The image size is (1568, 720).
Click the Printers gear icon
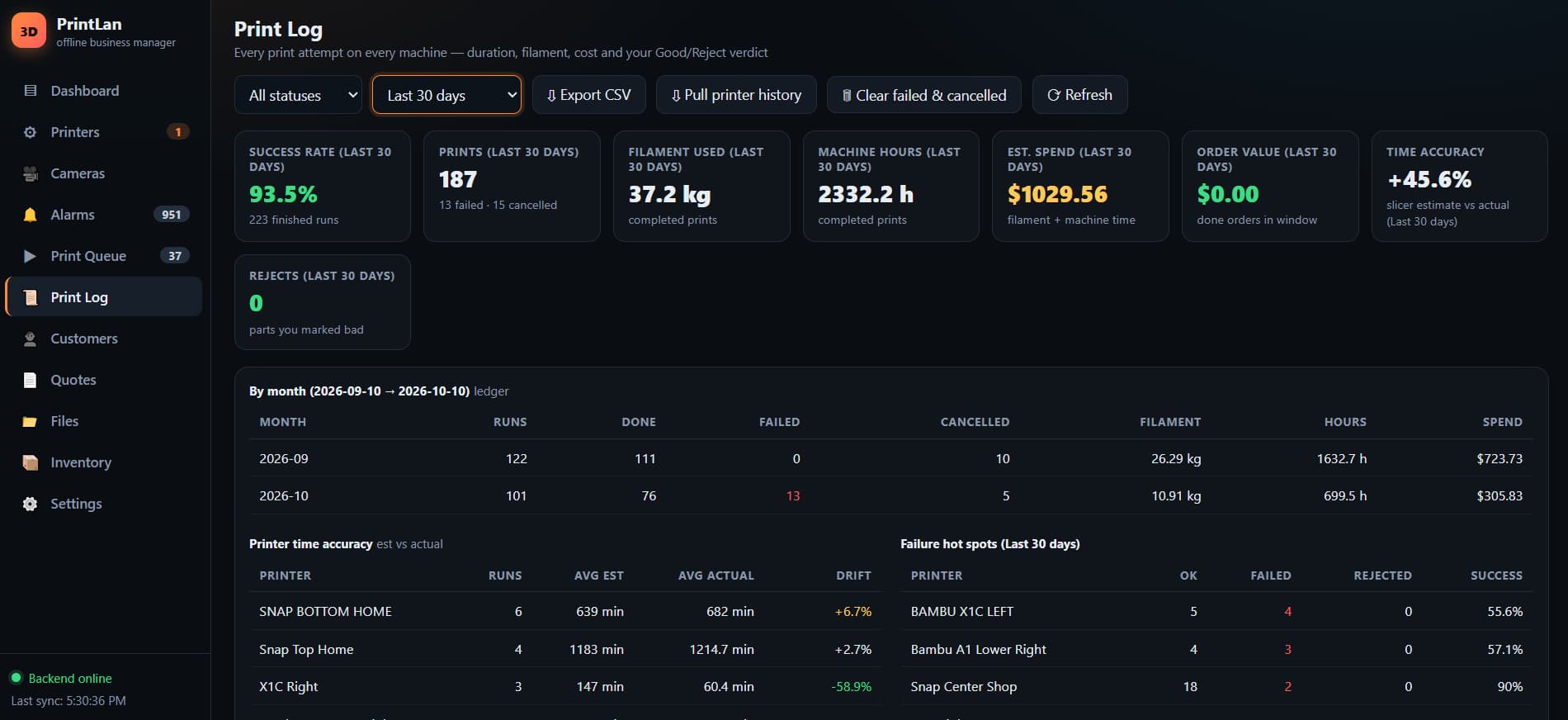click(x=31, y=132)
